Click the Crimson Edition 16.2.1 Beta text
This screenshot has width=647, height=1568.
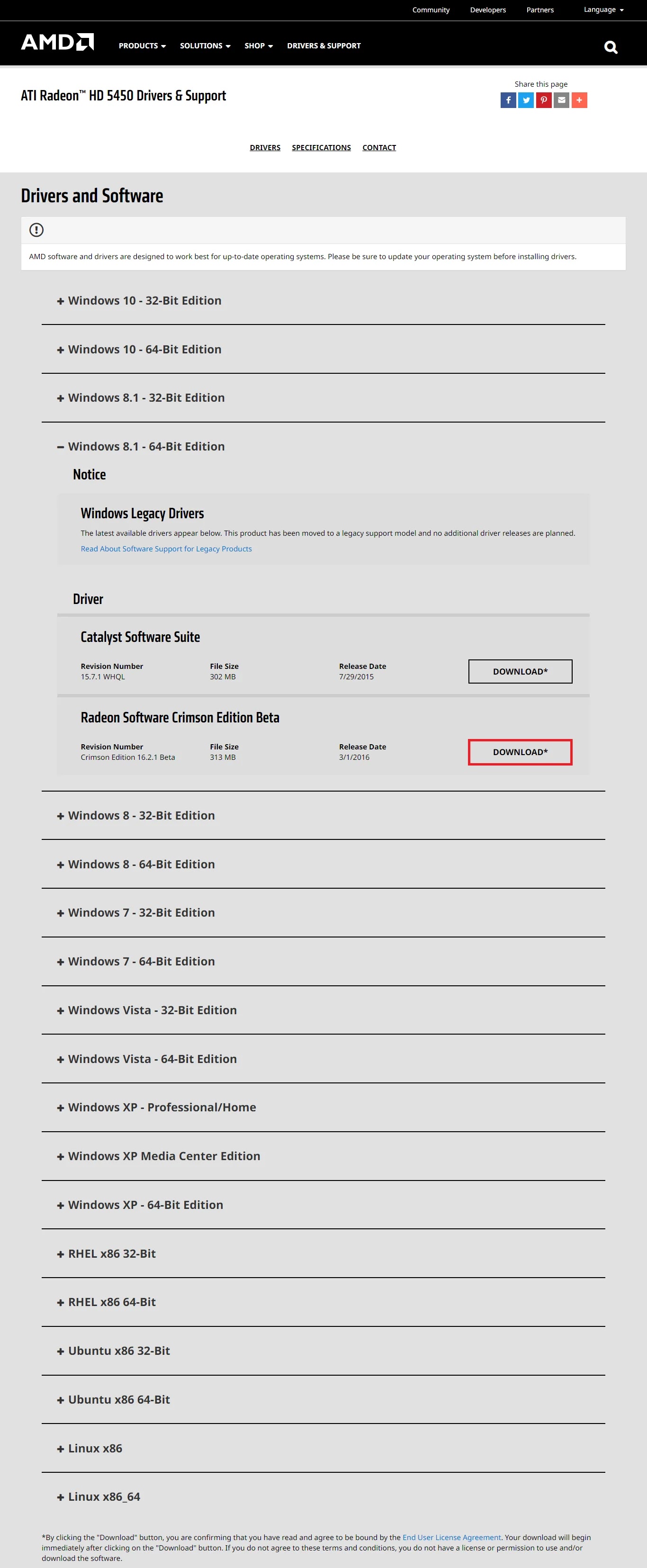click(x=128, y=757)
